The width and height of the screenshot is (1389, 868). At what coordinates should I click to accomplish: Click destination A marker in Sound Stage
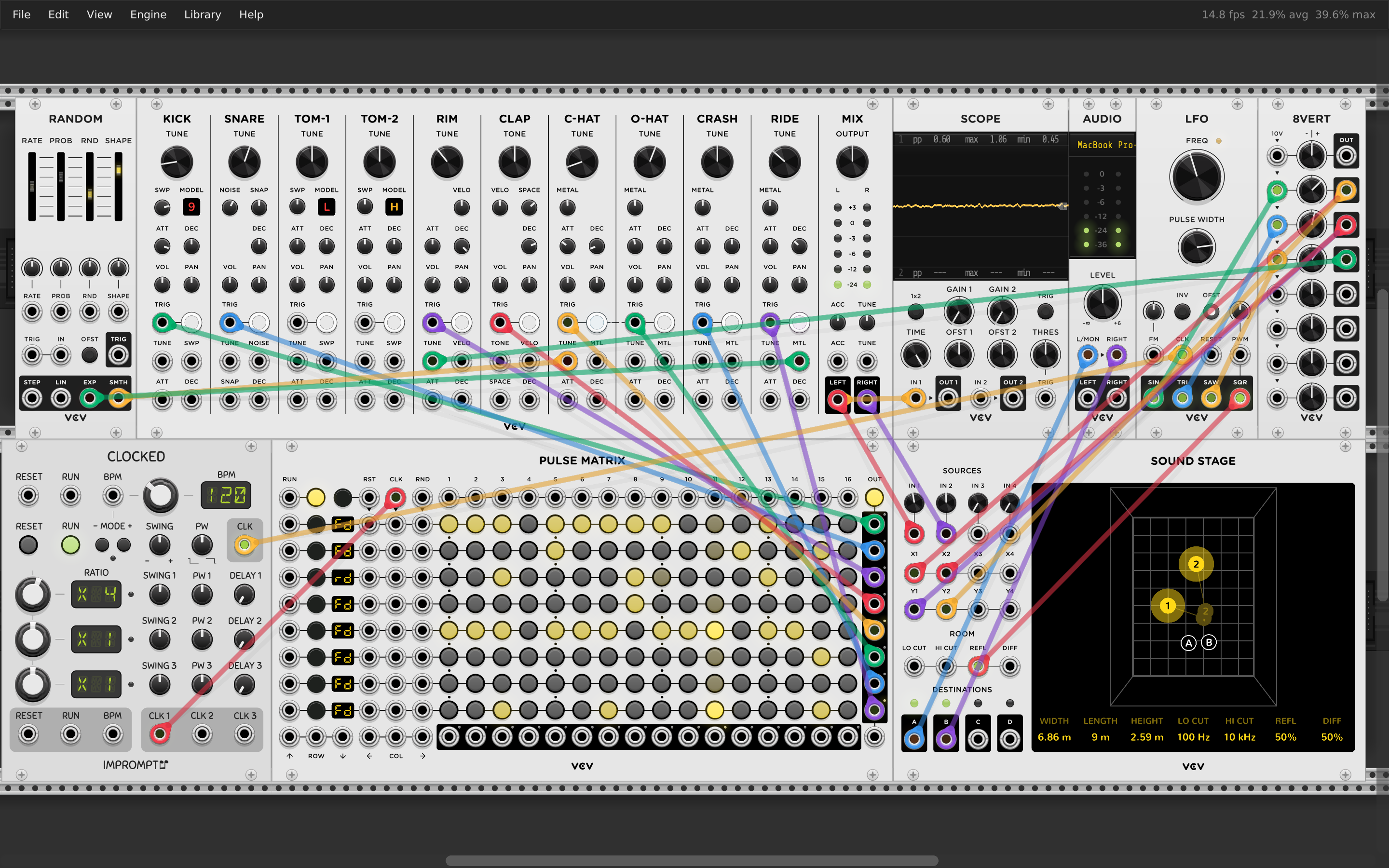pyautogui.click(x=1189, y=643)
